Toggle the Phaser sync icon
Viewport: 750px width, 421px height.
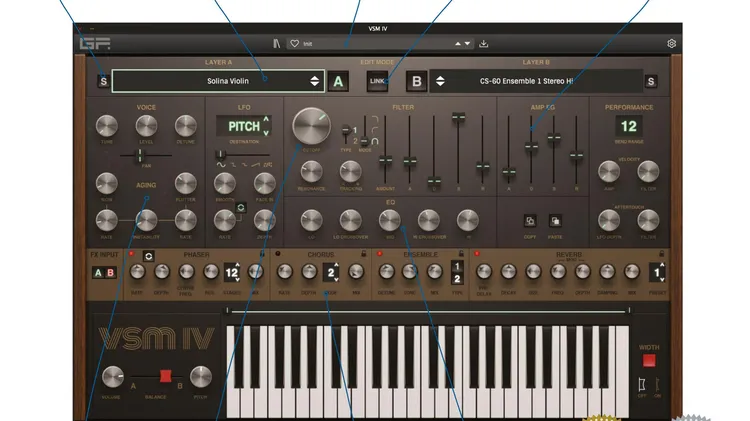tap(148, 256)
